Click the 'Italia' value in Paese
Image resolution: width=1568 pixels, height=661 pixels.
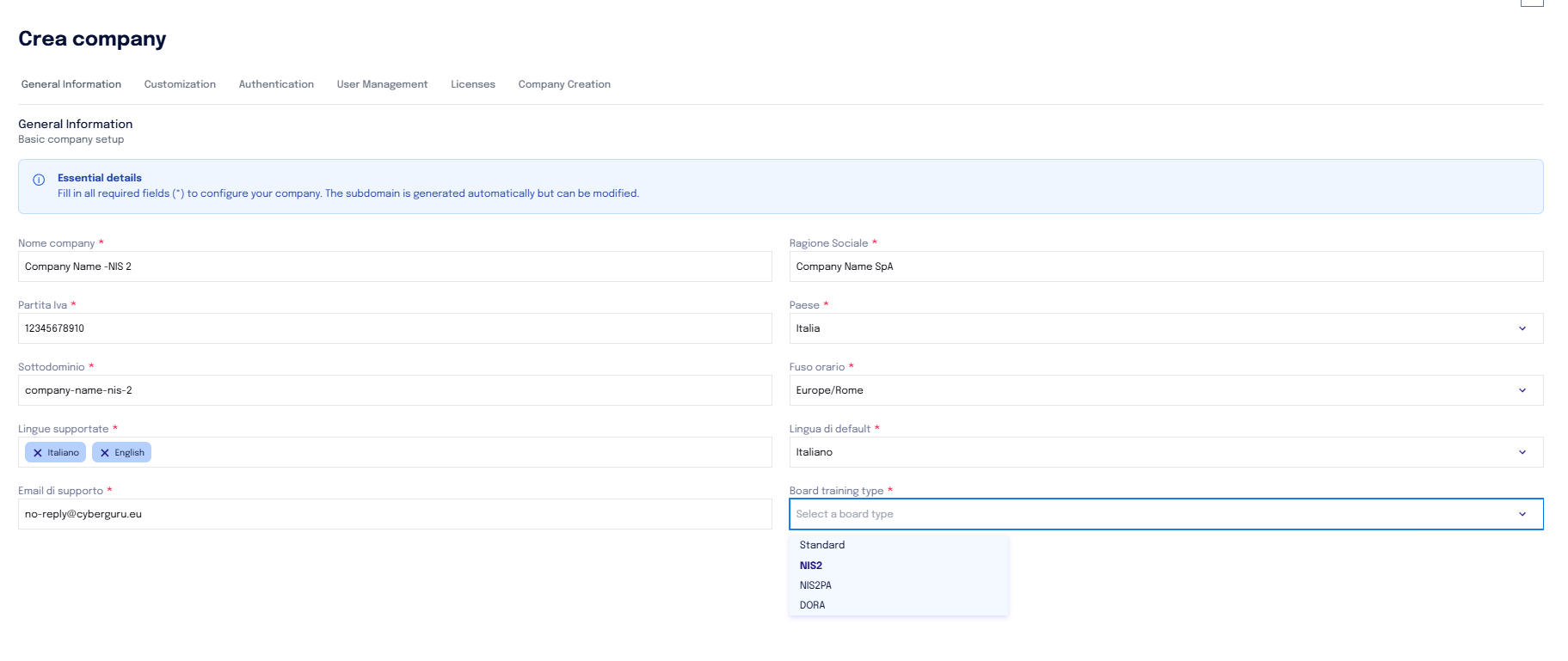[809, 328]
